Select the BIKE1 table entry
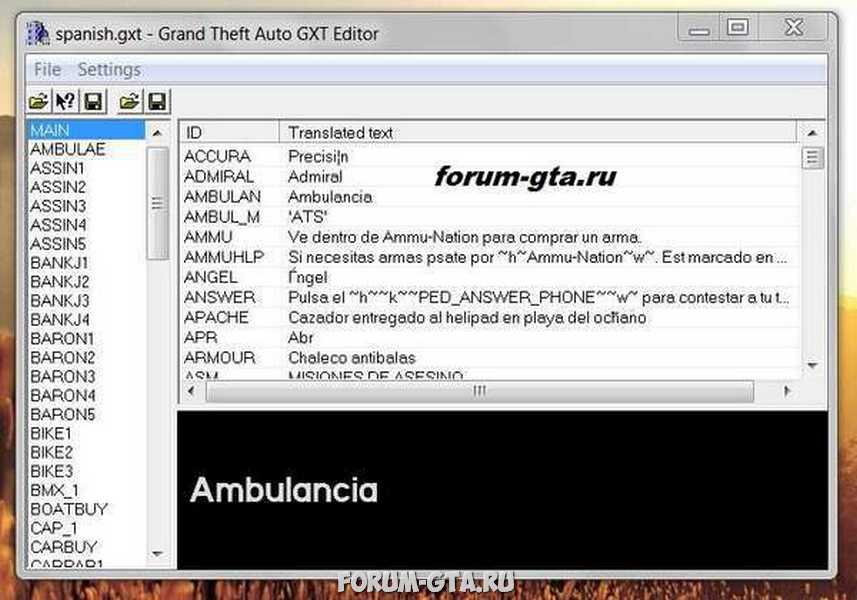Screen dimensions: 857x600 tap(87, 433)
